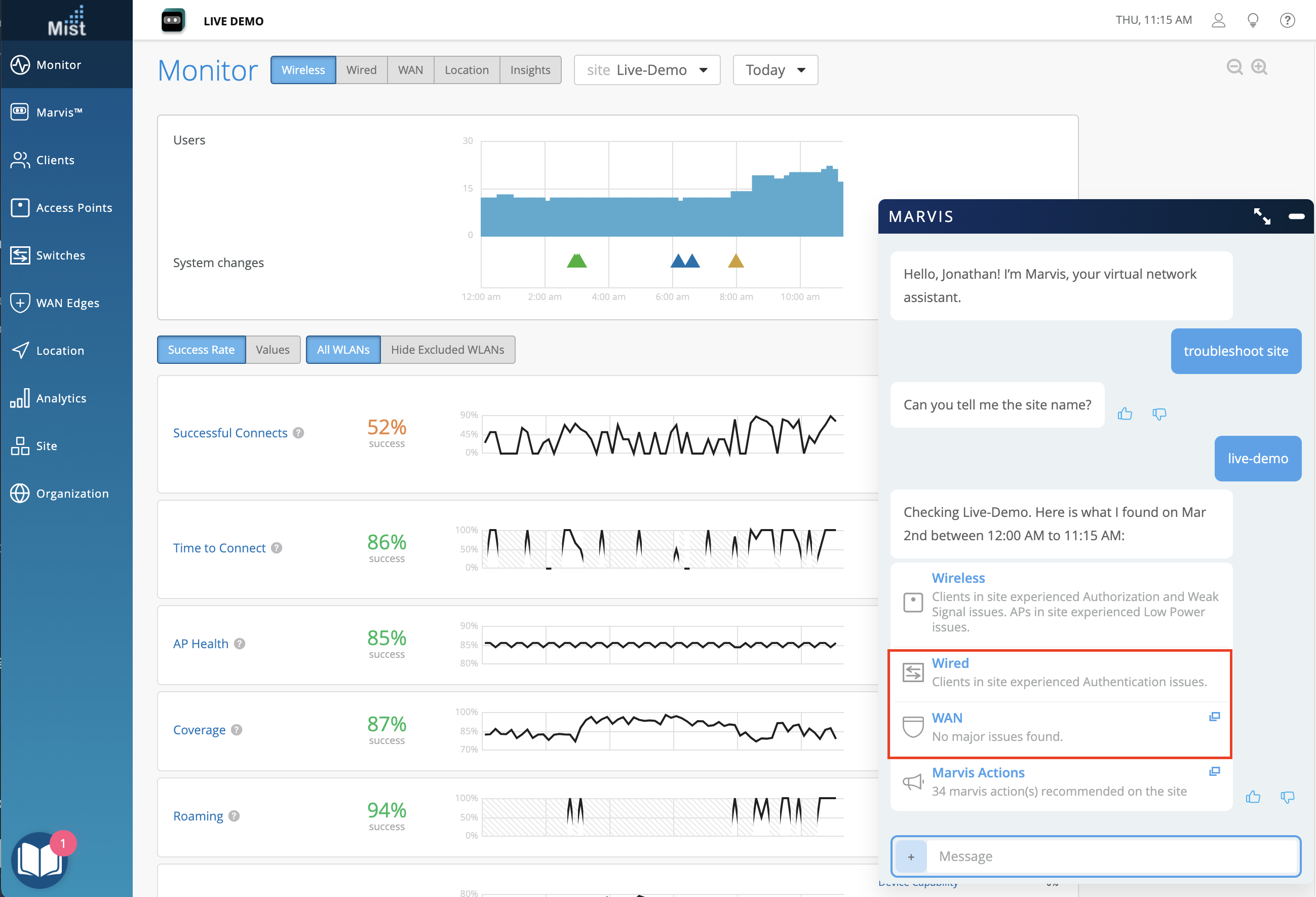
Task: Open the Marvis Actions link
Action: click(978, 772)
